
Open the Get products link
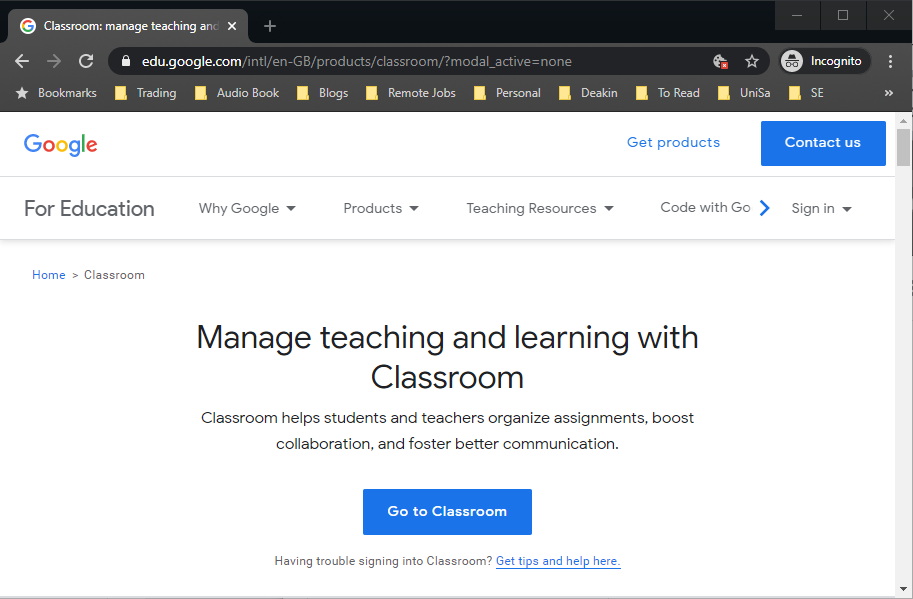point(673,143)
